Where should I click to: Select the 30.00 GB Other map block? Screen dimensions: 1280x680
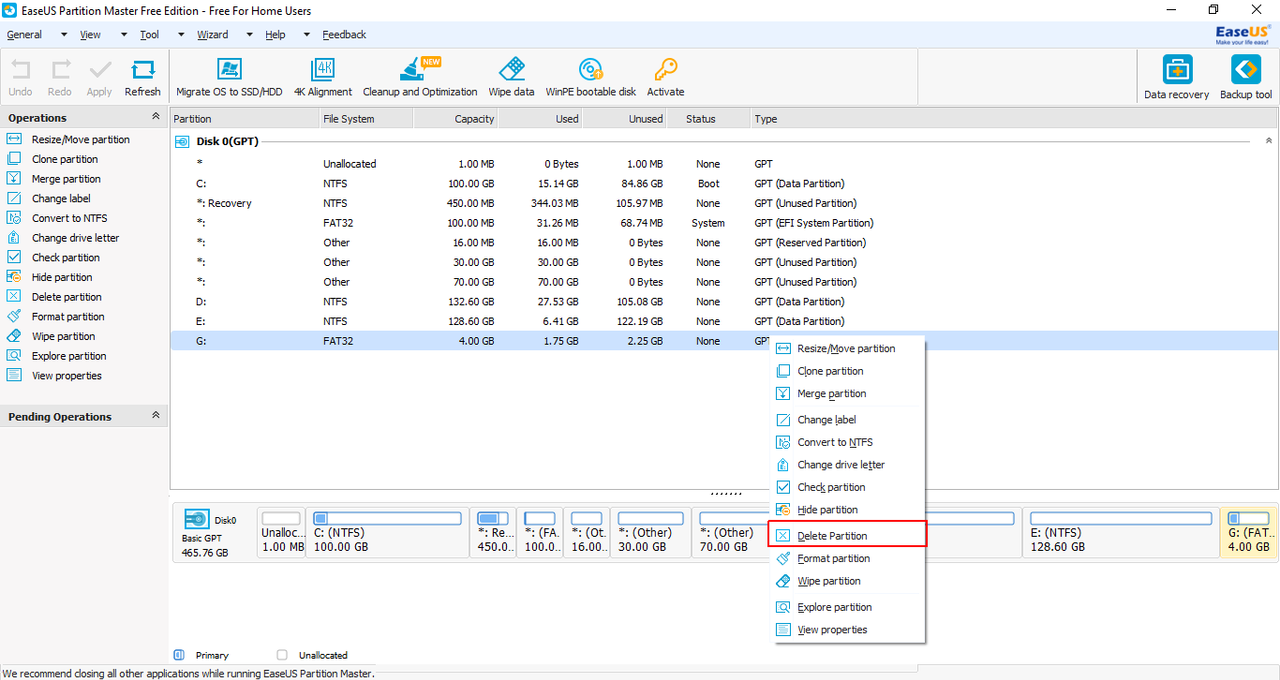tap(650, 532)
